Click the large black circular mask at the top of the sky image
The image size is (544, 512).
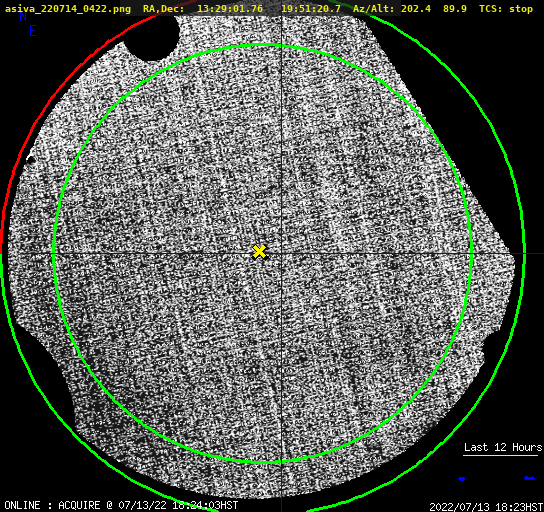(152, 37)
